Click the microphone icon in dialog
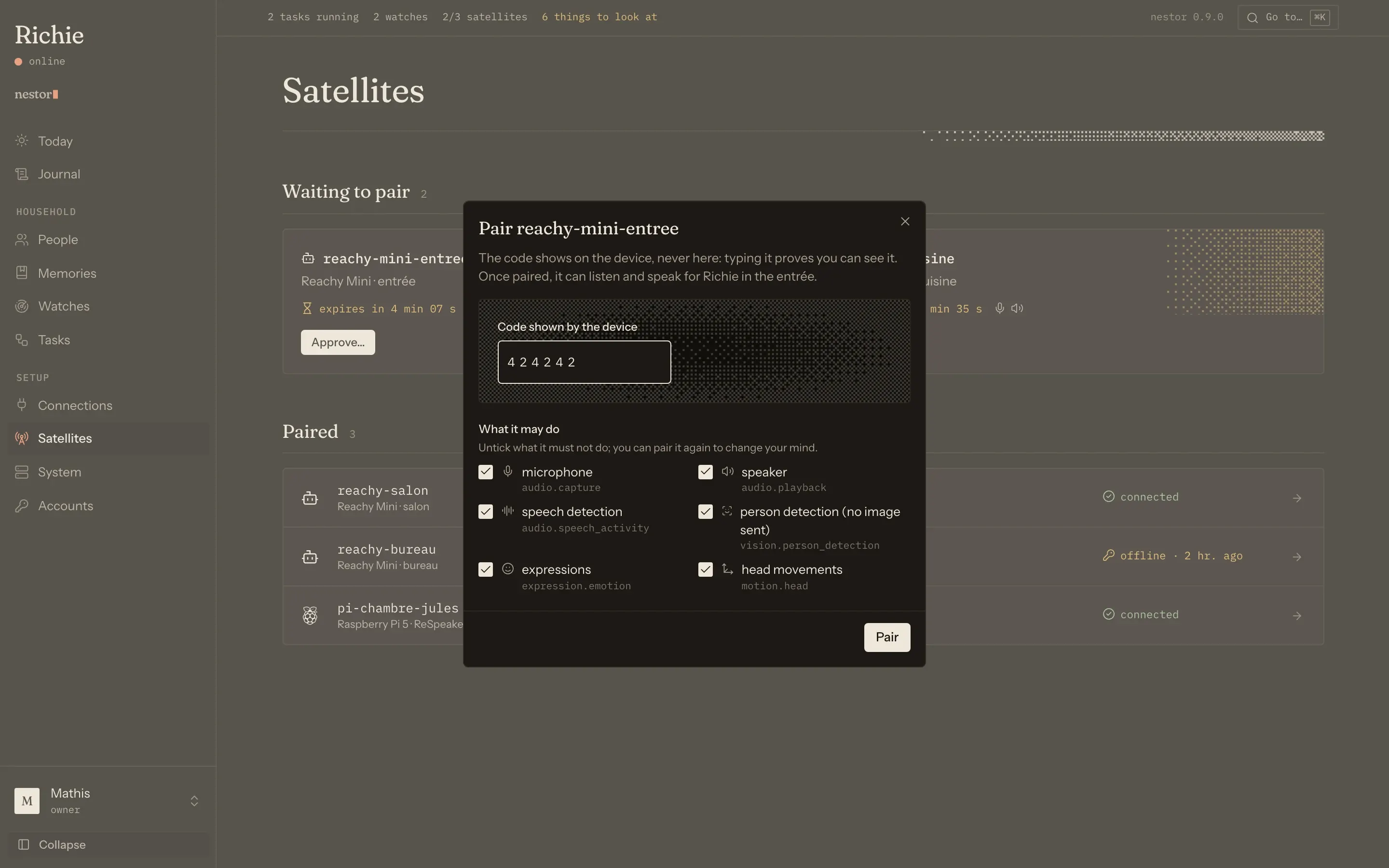Viewport: 1389px width, 868px height. pos(507,471)
